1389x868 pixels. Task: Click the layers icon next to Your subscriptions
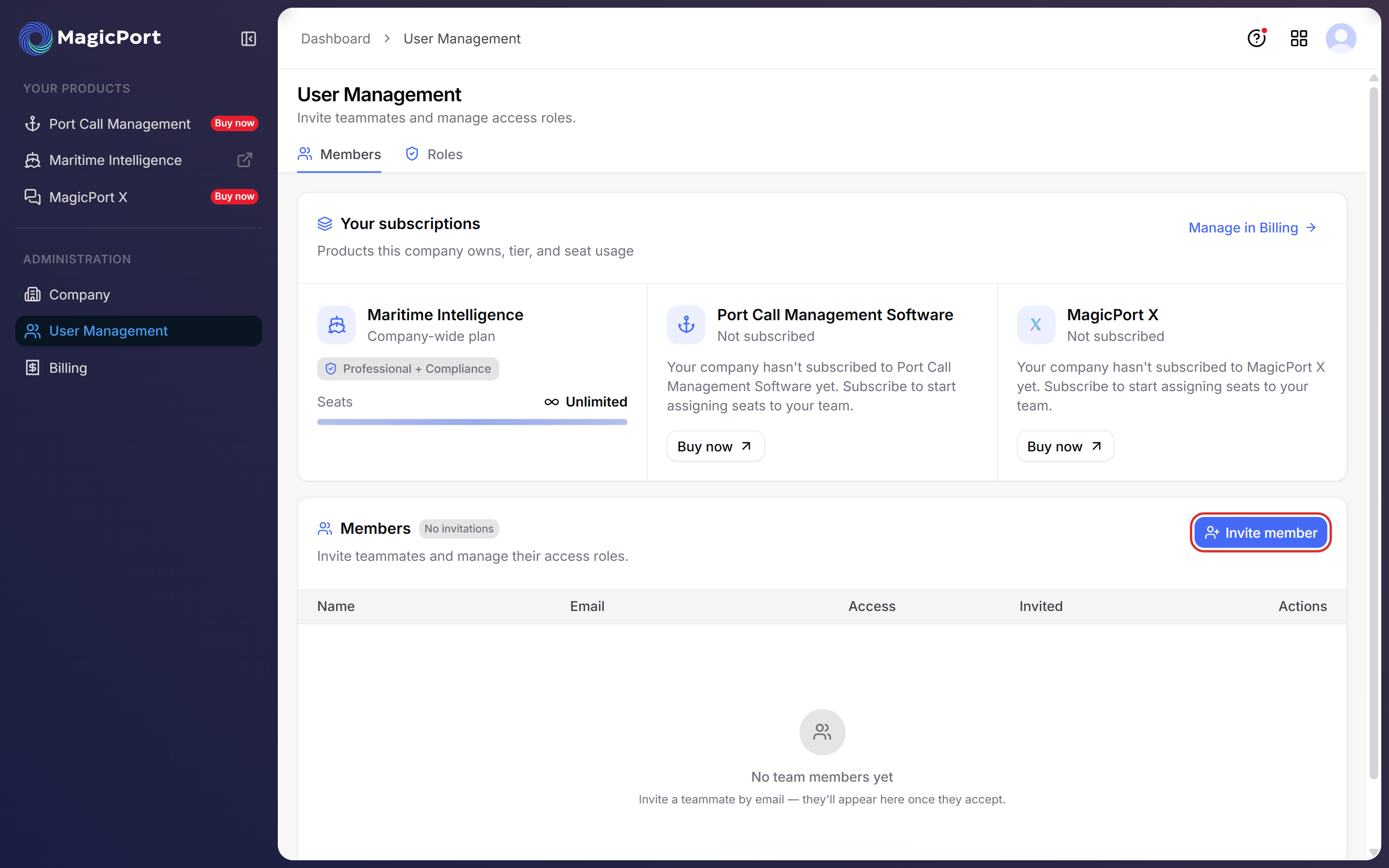pos(325,224)
